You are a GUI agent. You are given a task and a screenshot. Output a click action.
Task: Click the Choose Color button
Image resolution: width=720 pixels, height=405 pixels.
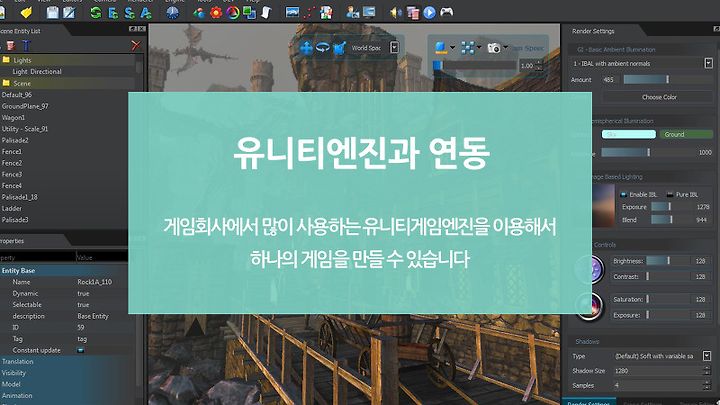[659, 97]
